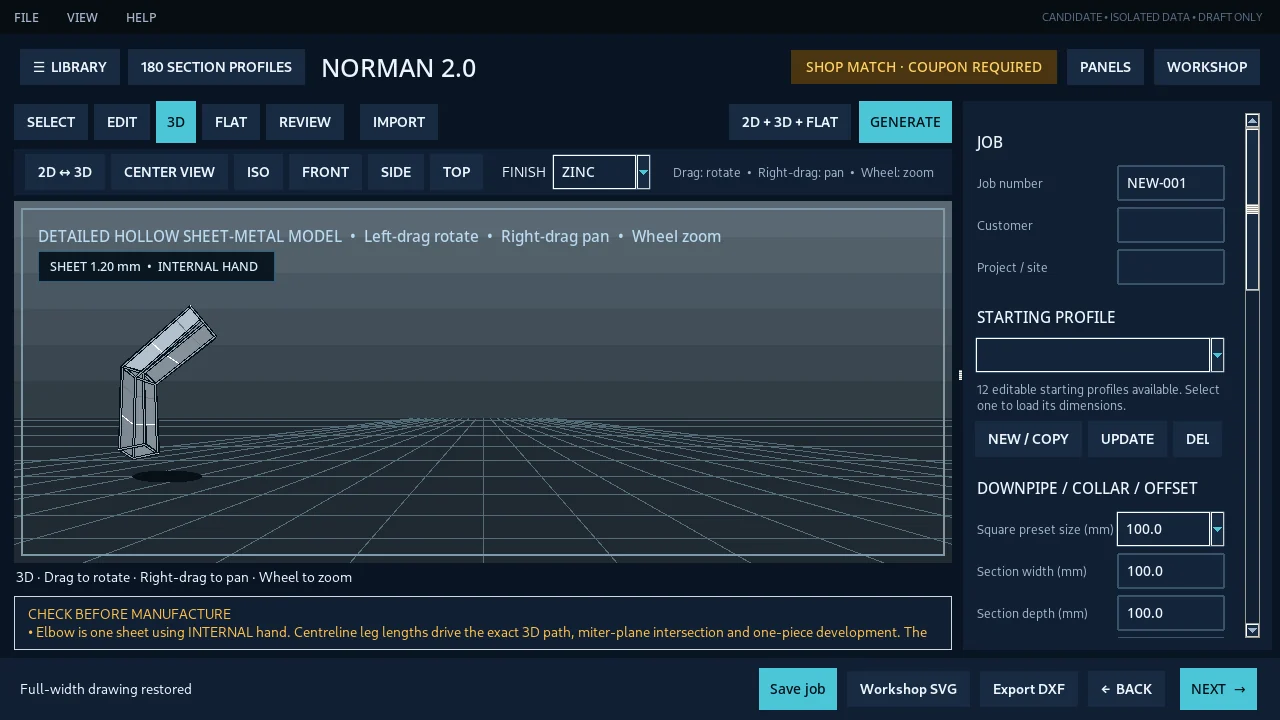Click the Workshop SVG button

(908, 689)
